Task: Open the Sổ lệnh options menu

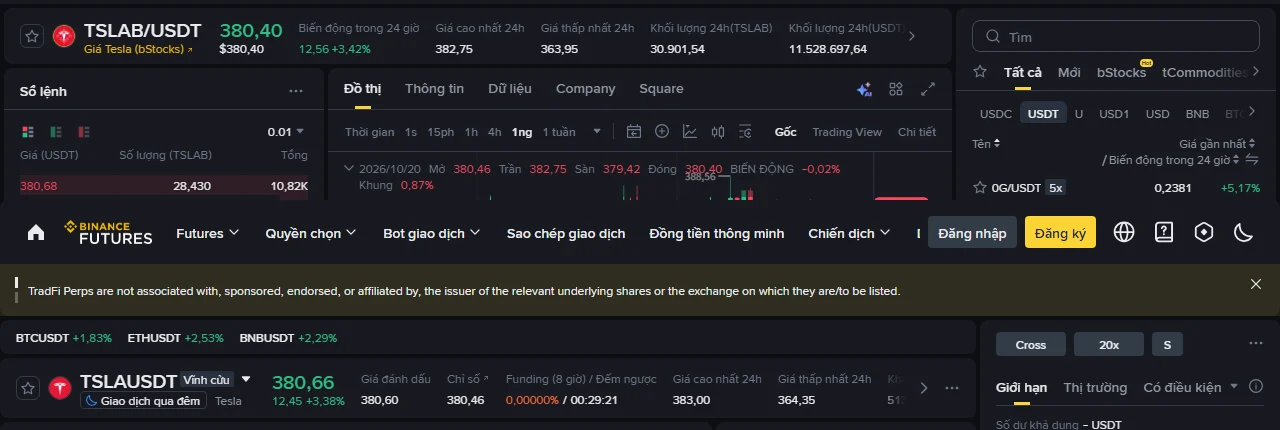Action: [296, 91]
